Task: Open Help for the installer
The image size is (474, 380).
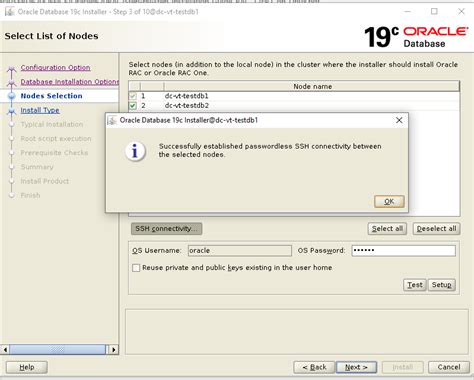Action: click(x=27, y=367)
